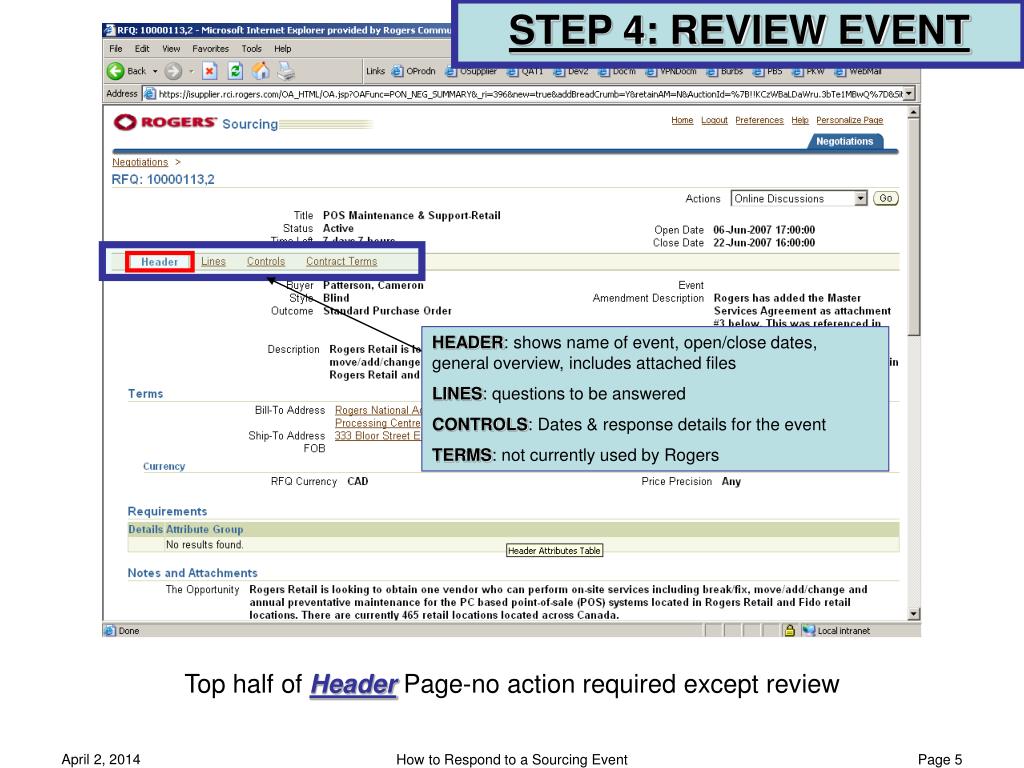Click the Local intranet zone icon

tap(809, 631)
